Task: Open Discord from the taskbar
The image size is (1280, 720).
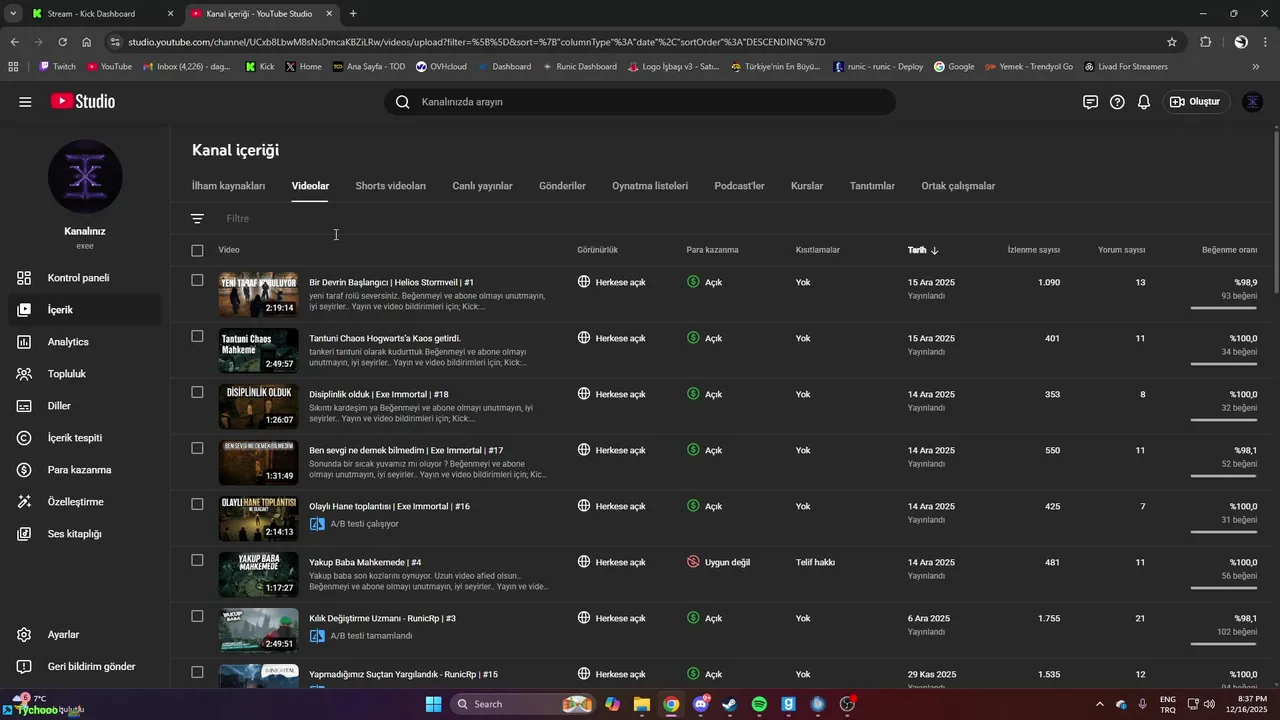Action: click(701, 704)
